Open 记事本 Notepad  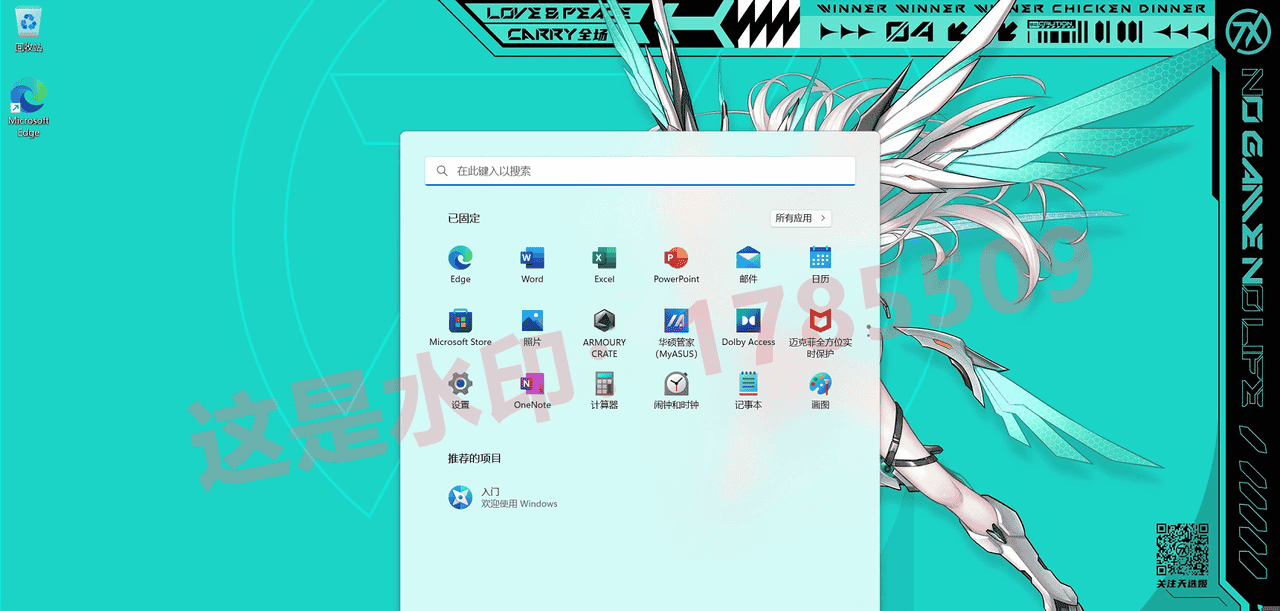(x=748, y=385)
